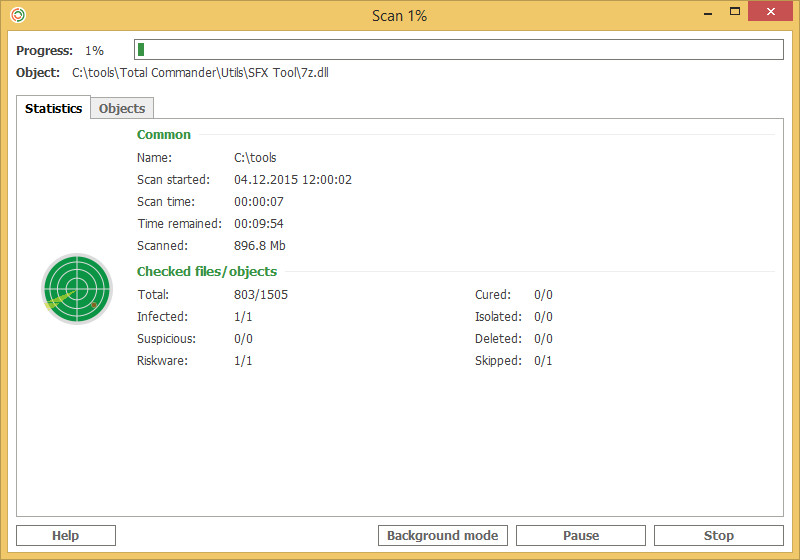The width and height of the screenshot is (800, 560).
Task: Click the Cured label
Action: pos(493,294)
